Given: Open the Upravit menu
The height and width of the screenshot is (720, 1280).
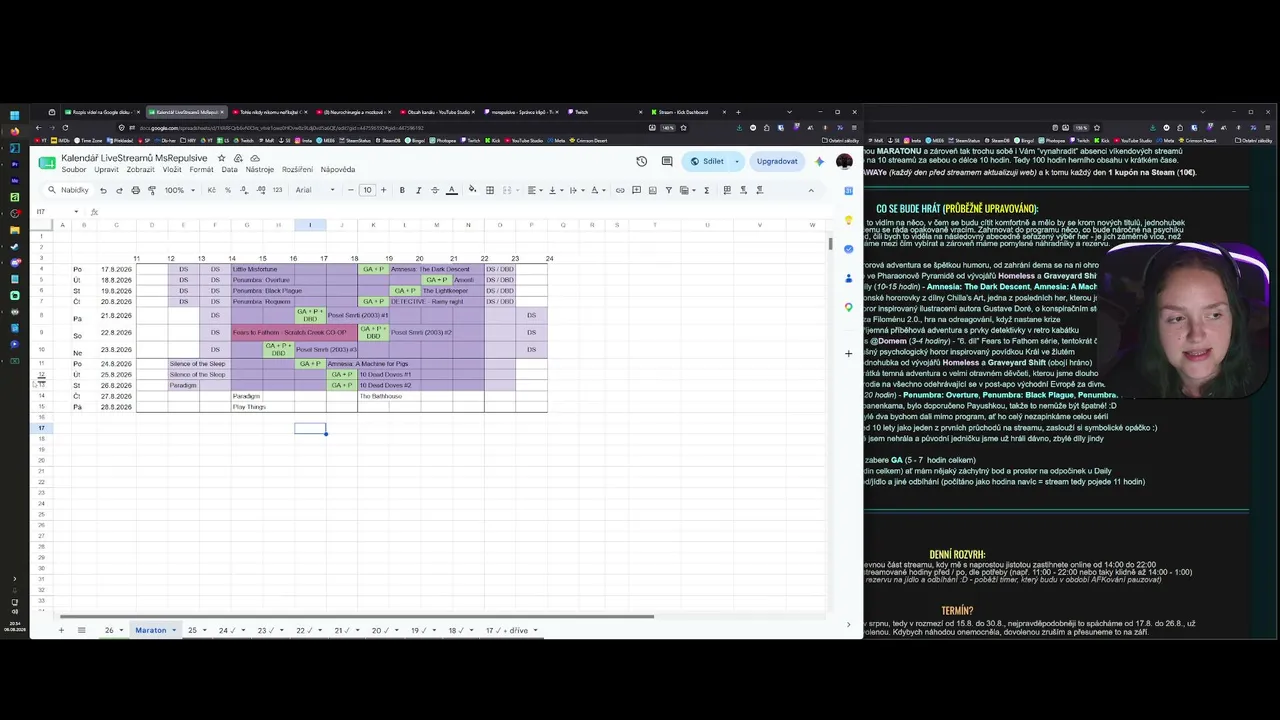Looking at the screenshot, I should [x=106, y=170].
